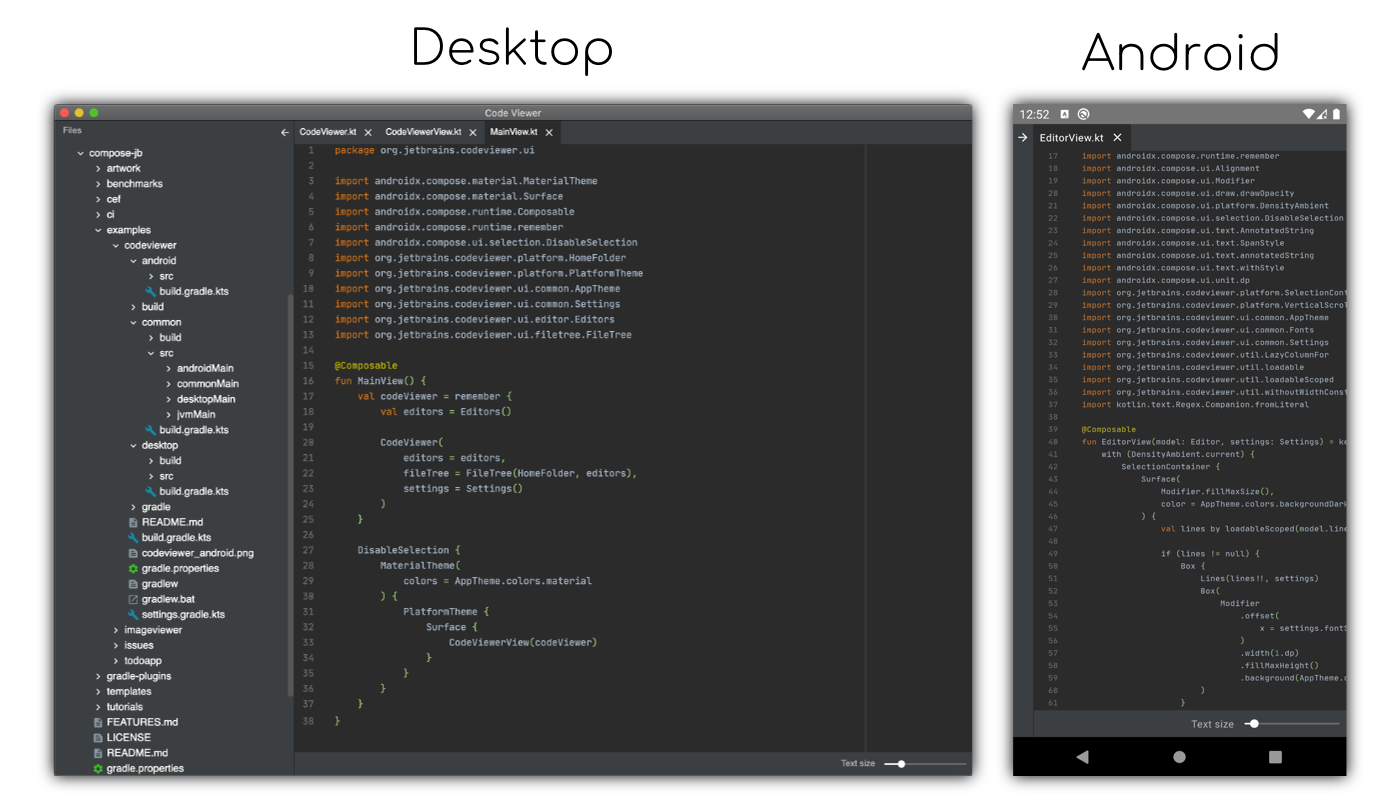The image size is (1400, 800).
Task: Click the settings.gradle.kts wrench icon
Action: tap(133, 615)
